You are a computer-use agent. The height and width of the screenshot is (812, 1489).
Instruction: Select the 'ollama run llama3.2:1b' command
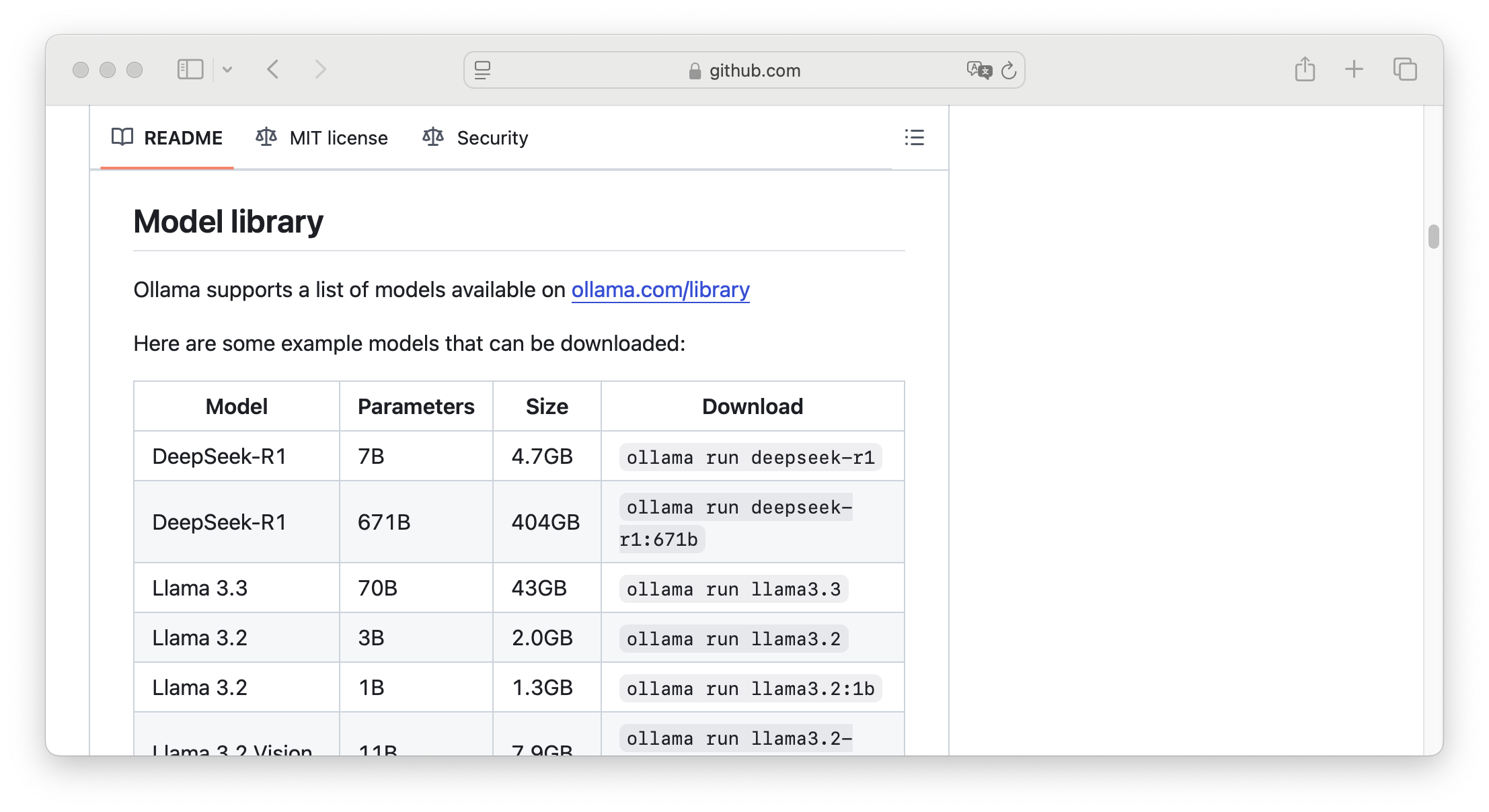(x=751, y=688)
